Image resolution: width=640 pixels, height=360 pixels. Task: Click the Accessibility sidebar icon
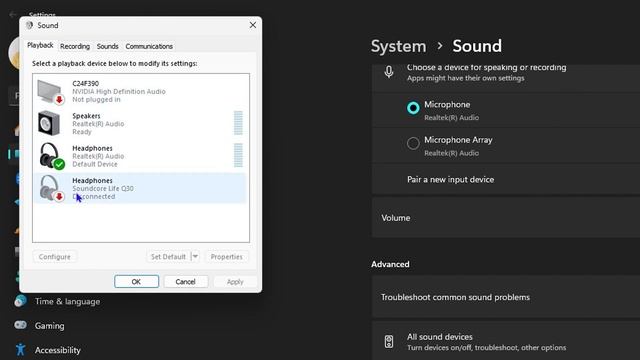click(20, 350)
